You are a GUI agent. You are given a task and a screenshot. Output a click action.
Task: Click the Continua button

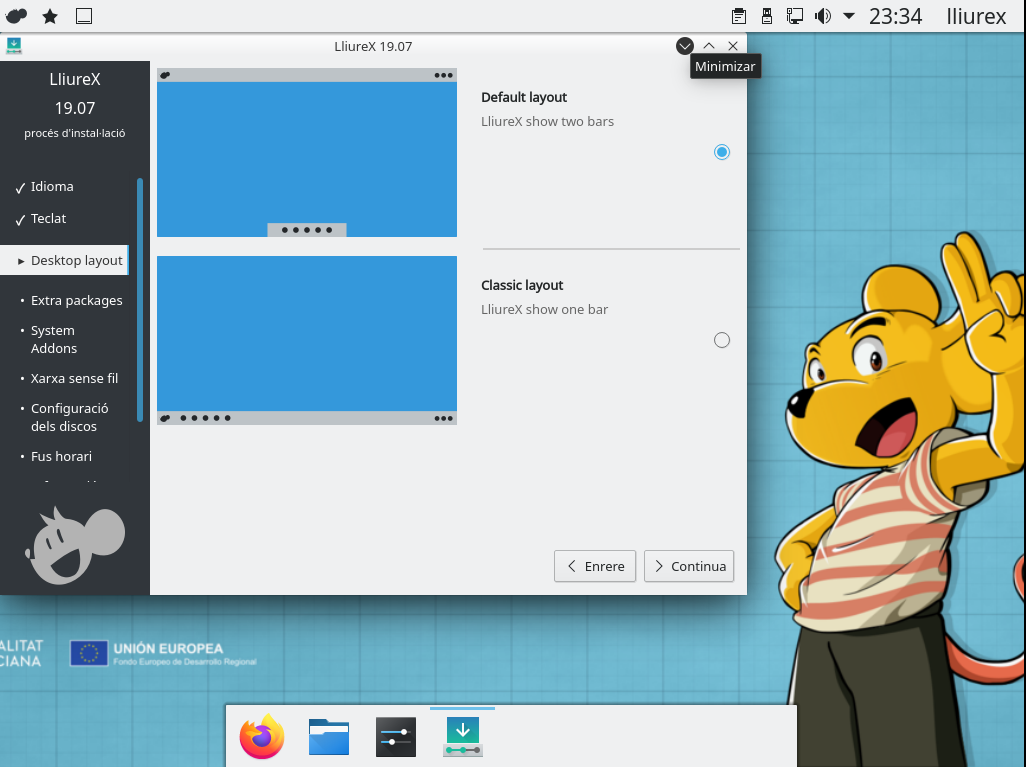tap(689, 566)
